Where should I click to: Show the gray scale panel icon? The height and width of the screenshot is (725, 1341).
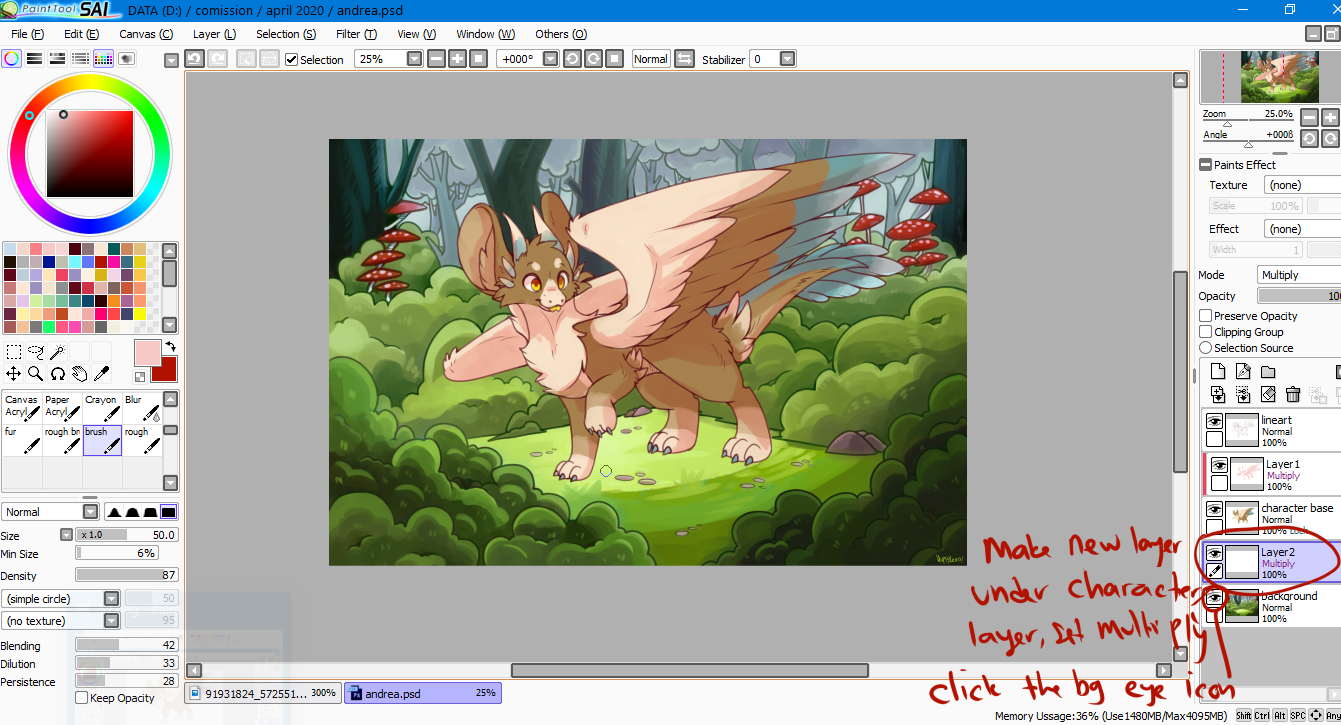point(80,59)
